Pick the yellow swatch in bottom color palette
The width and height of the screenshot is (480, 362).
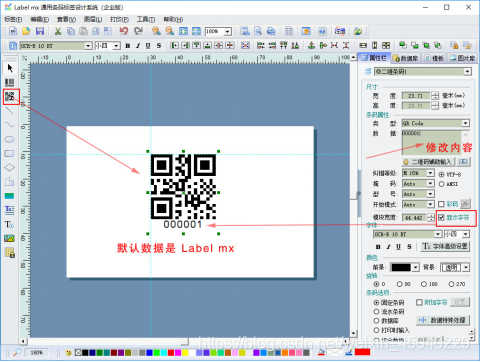click(x=185, y=353)
